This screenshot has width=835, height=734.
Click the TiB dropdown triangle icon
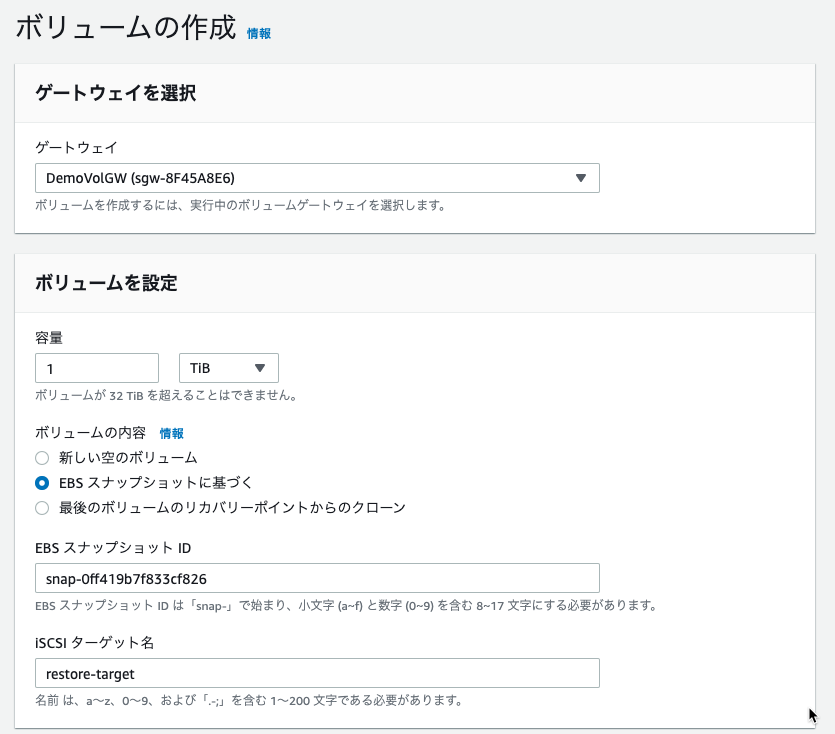pyautogui.click(x=260, y=368)
